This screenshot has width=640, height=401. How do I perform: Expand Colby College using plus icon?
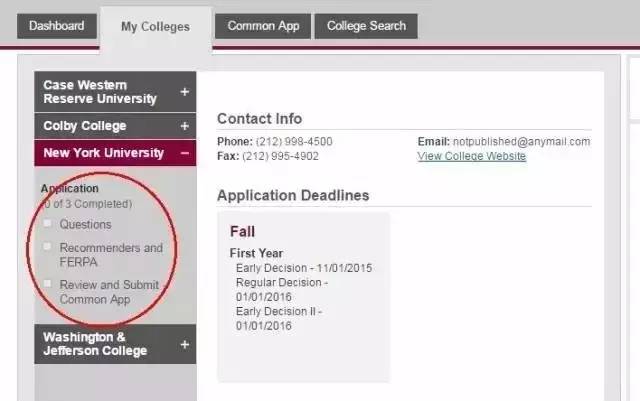184,126
